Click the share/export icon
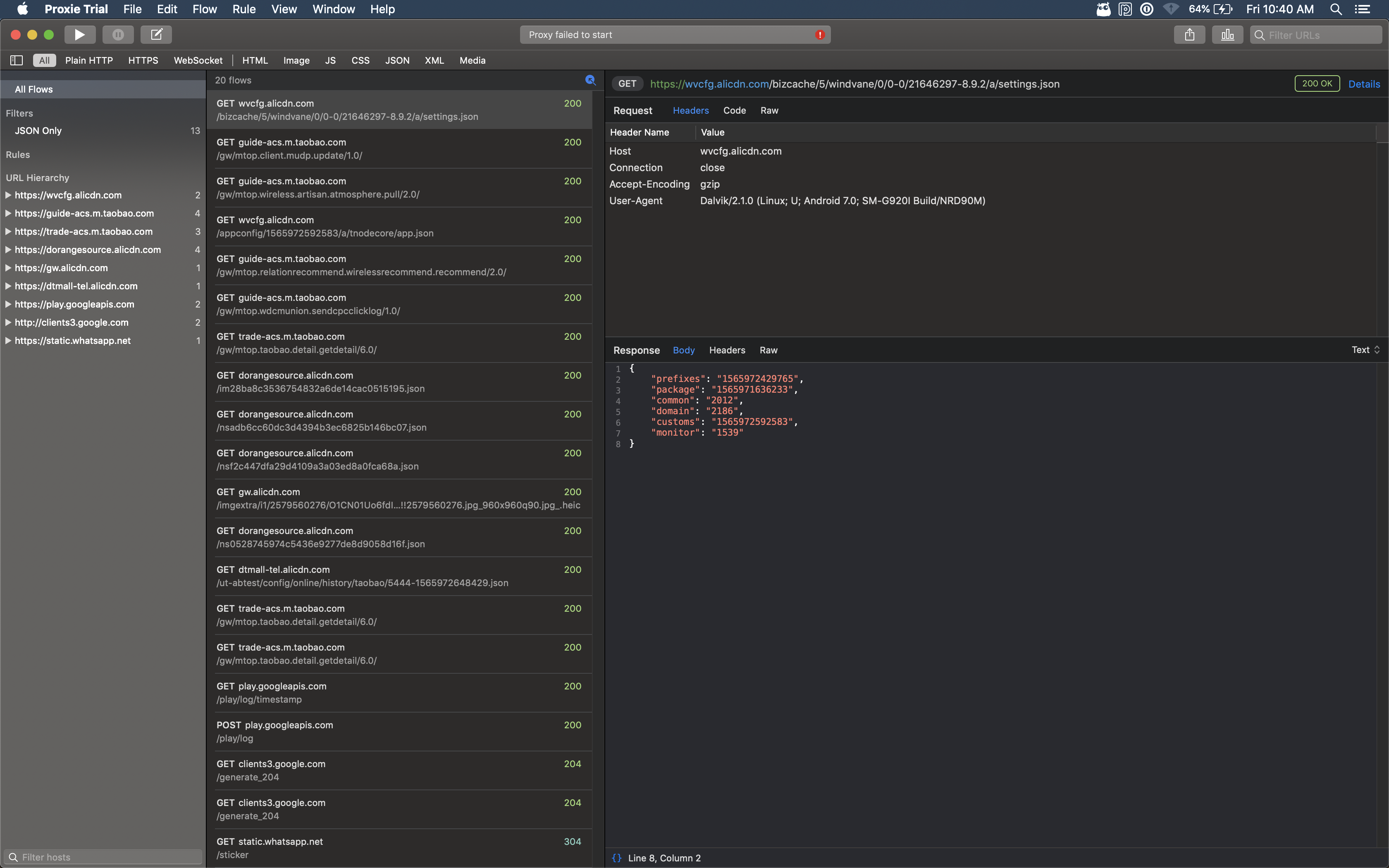 click(1189, 34)
